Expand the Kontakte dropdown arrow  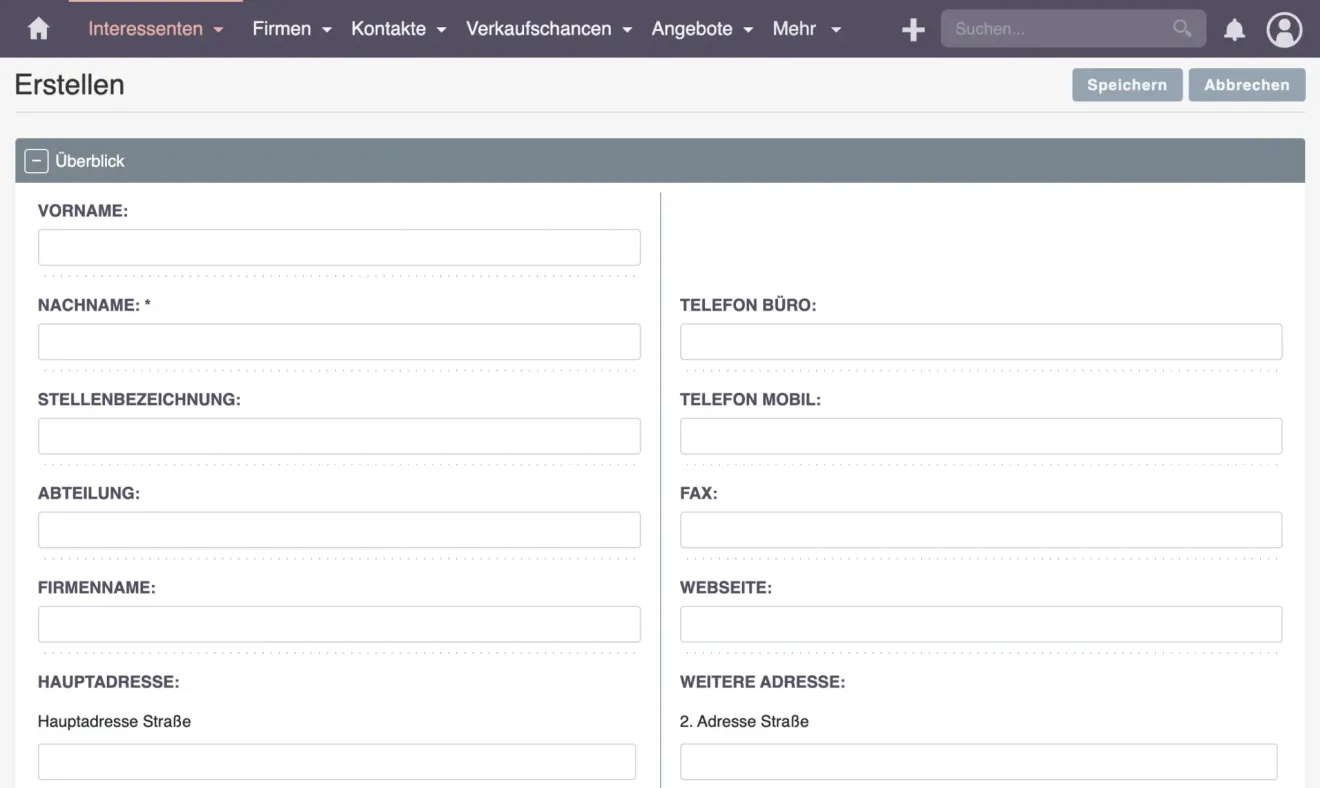(441, 30)
